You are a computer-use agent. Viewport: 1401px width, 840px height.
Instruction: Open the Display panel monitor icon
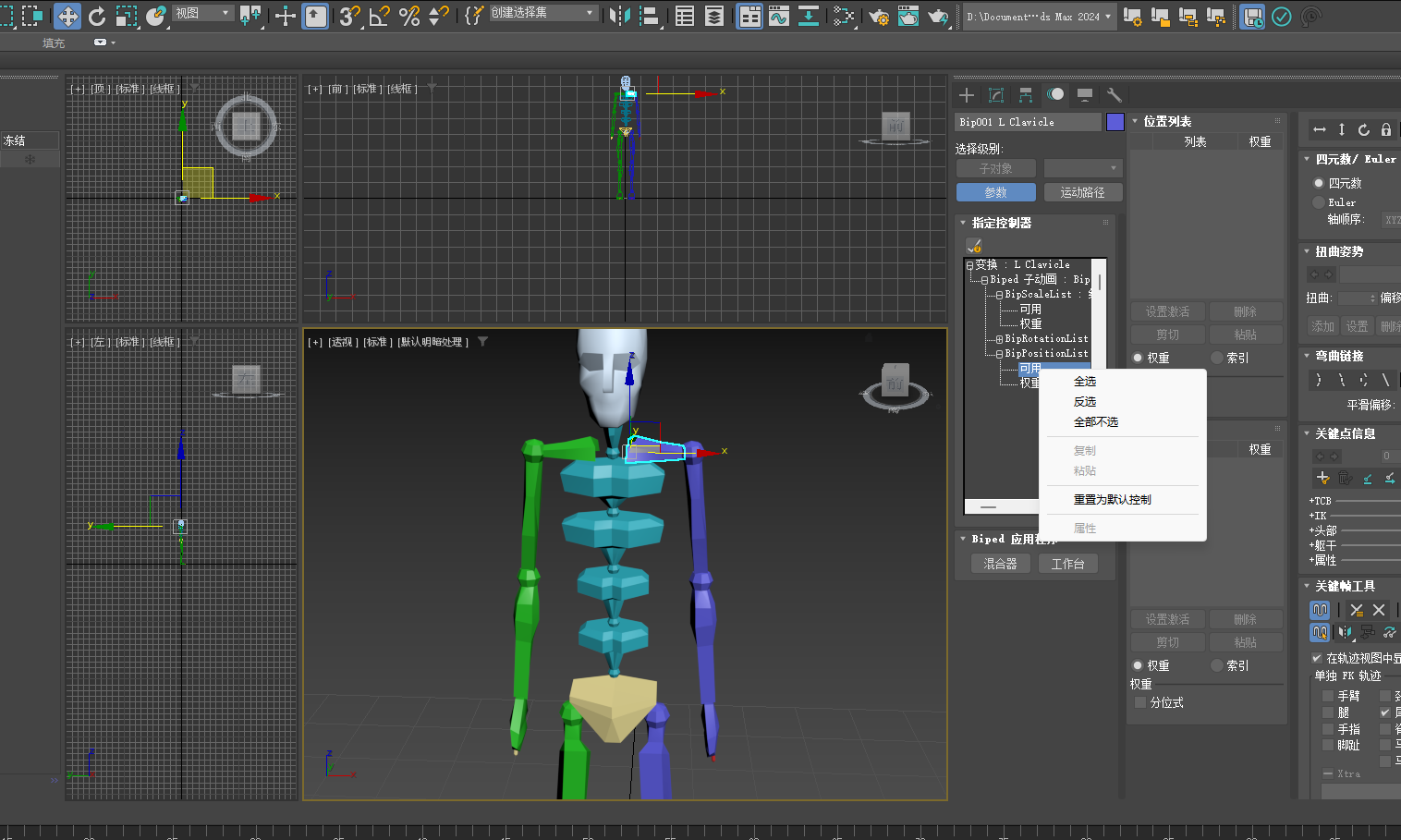[1085, 95]
